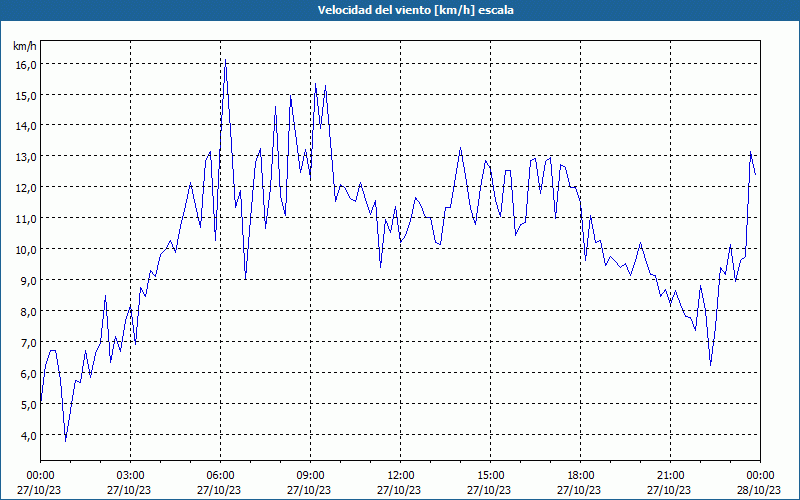The image size is (800, 500).
Task: Click the 06:00 time axis label
Action: point(220,476)
